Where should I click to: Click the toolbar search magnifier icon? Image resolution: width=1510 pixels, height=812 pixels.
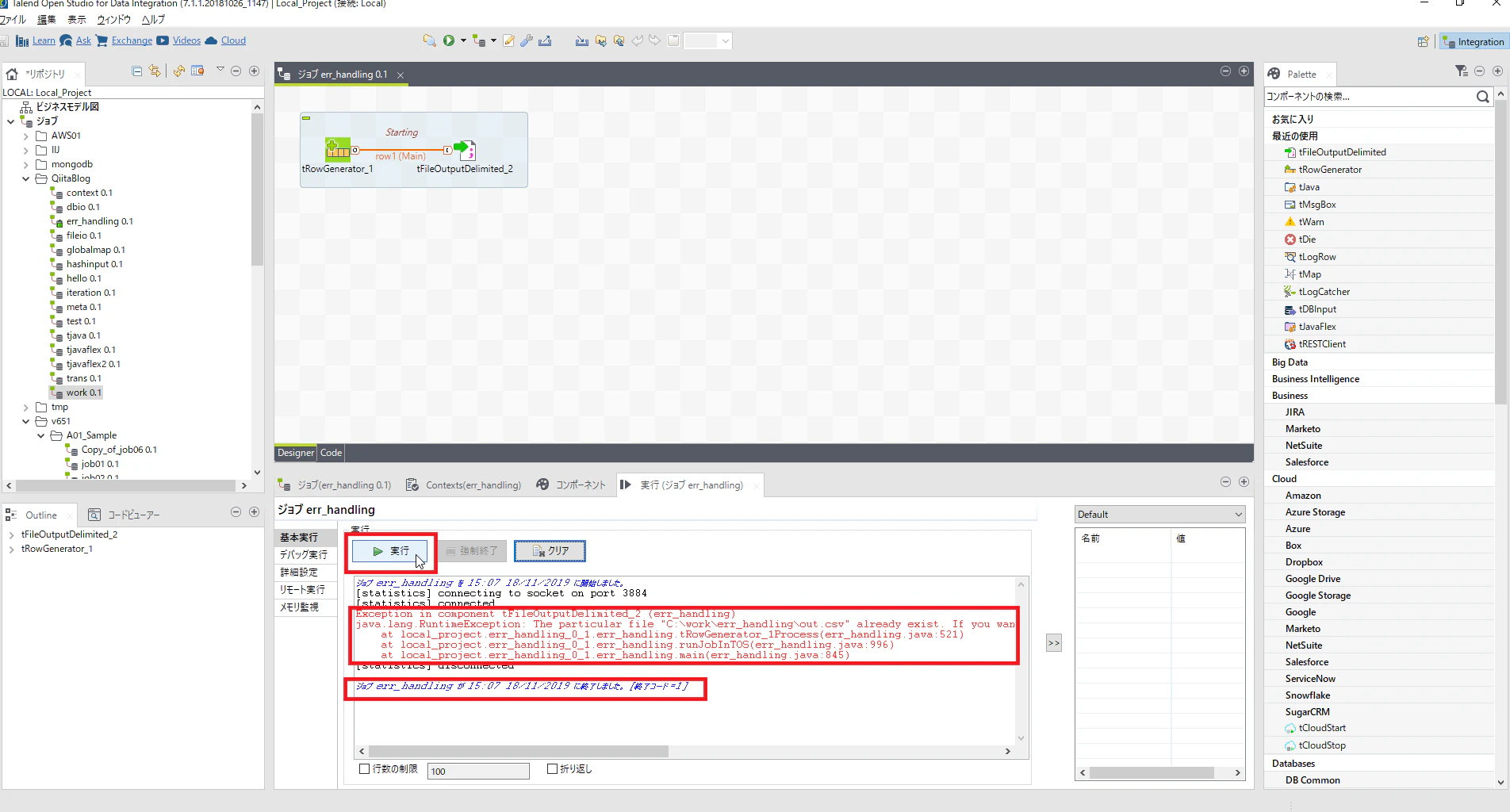click(x=429, y=40)
